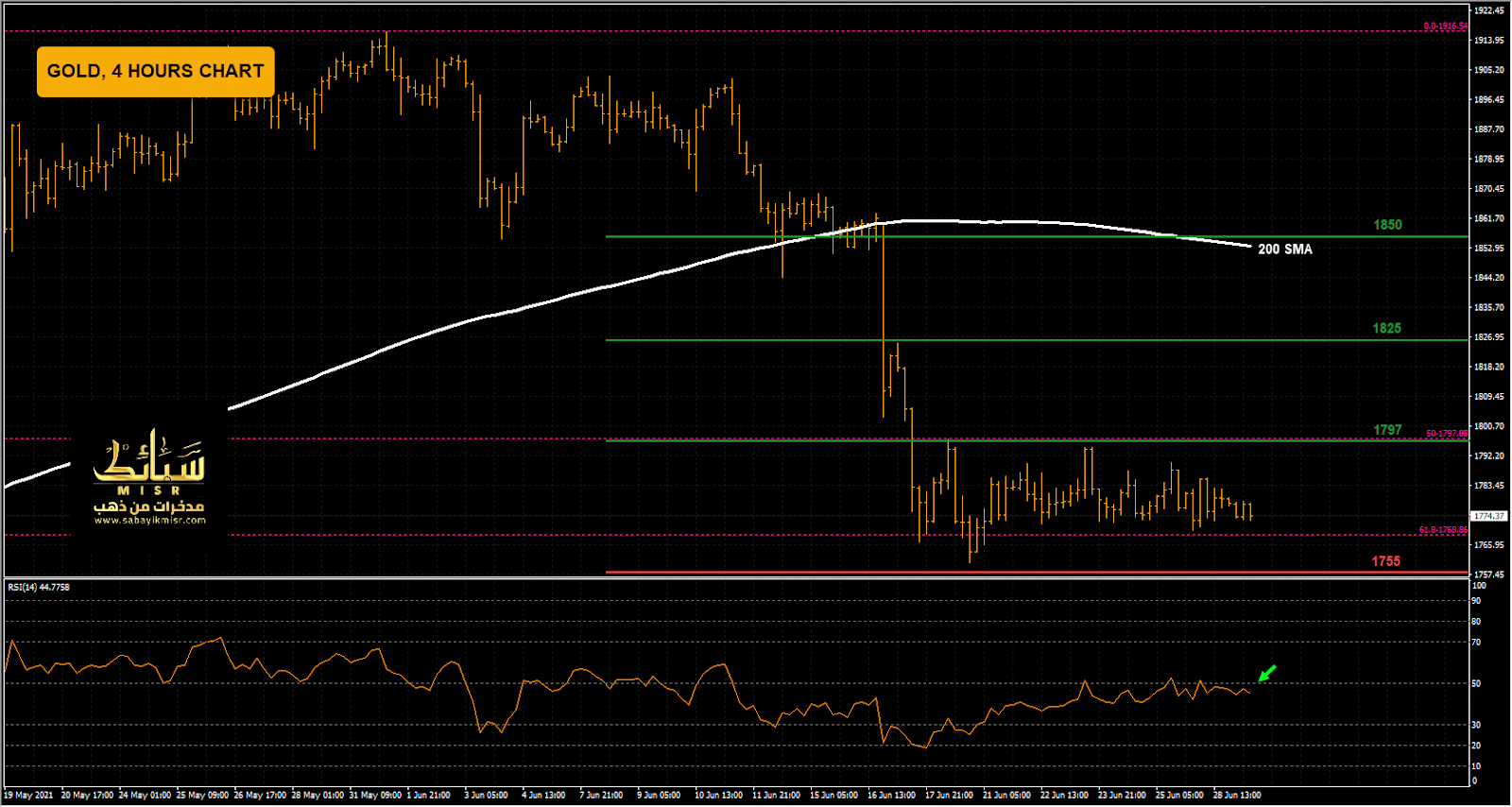Click time axis label '28 May 01:00'

point(318,796)
